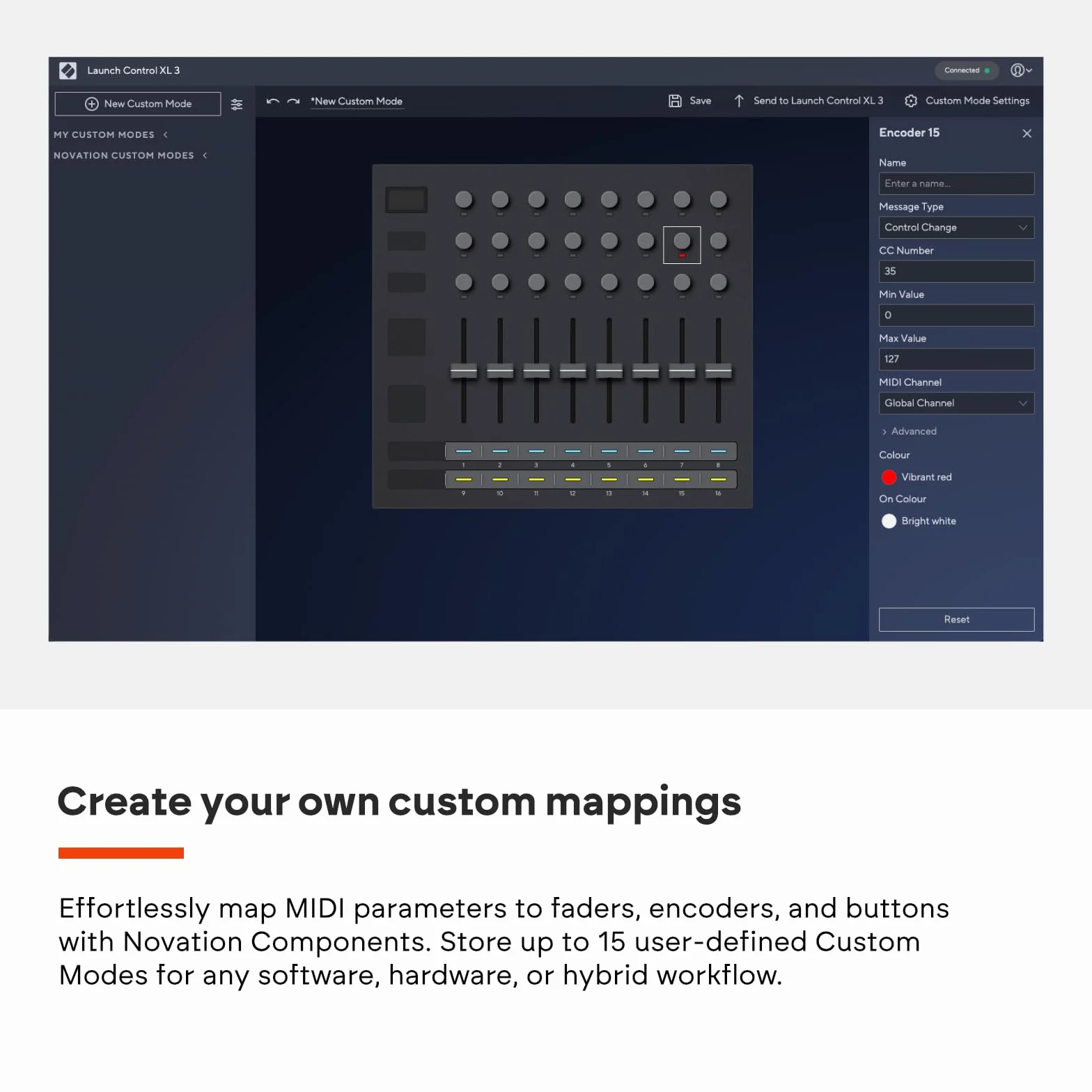Image resolution: width=1092 pixels, height=1092 pixels.
Task: Click the Connected status indicator
Action: point(967,70)
